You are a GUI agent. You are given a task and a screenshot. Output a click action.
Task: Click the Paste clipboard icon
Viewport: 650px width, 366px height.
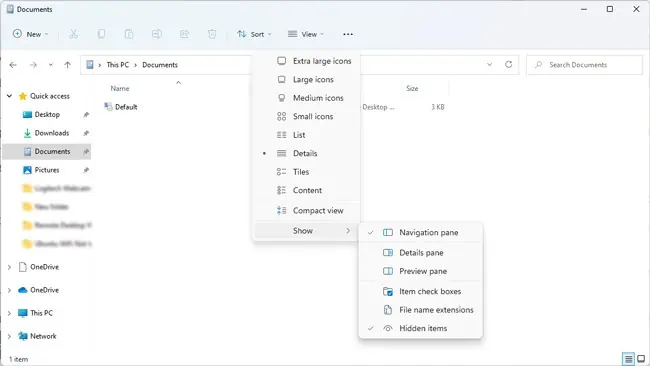129,34
